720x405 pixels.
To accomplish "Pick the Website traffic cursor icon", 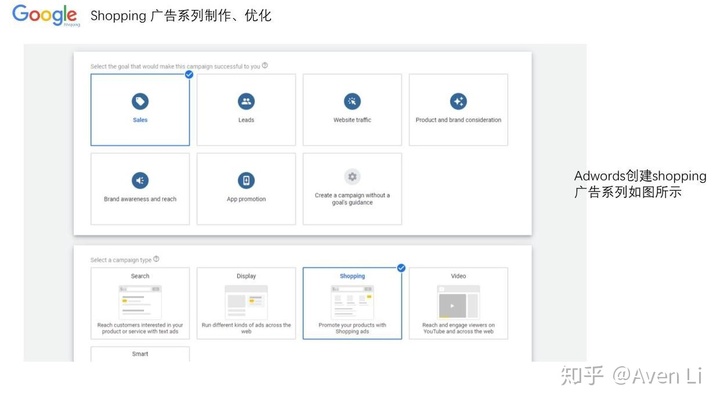I will click(x=352, y=101).
